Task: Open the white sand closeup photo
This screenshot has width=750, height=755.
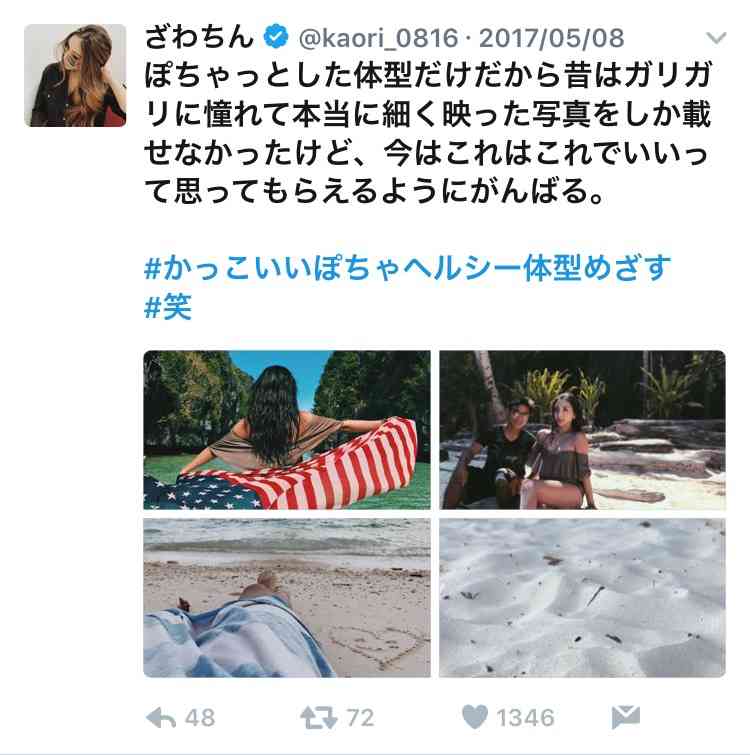Action: click(582, 598)
